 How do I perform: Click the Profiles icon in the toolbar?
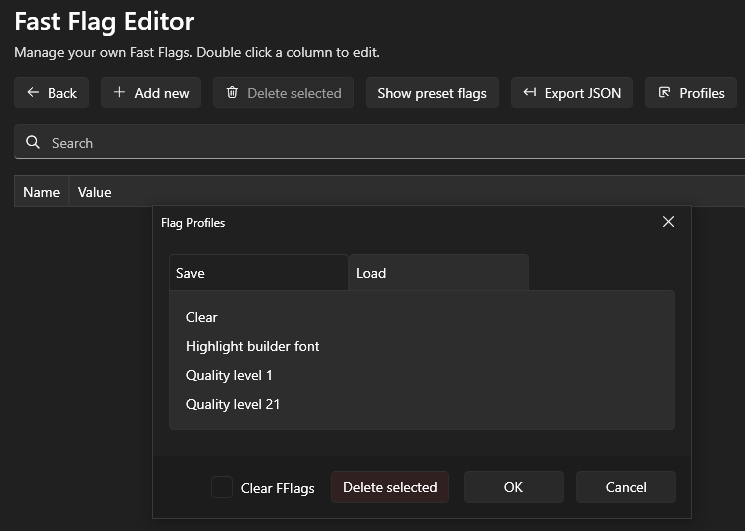[x=664, y=93]
